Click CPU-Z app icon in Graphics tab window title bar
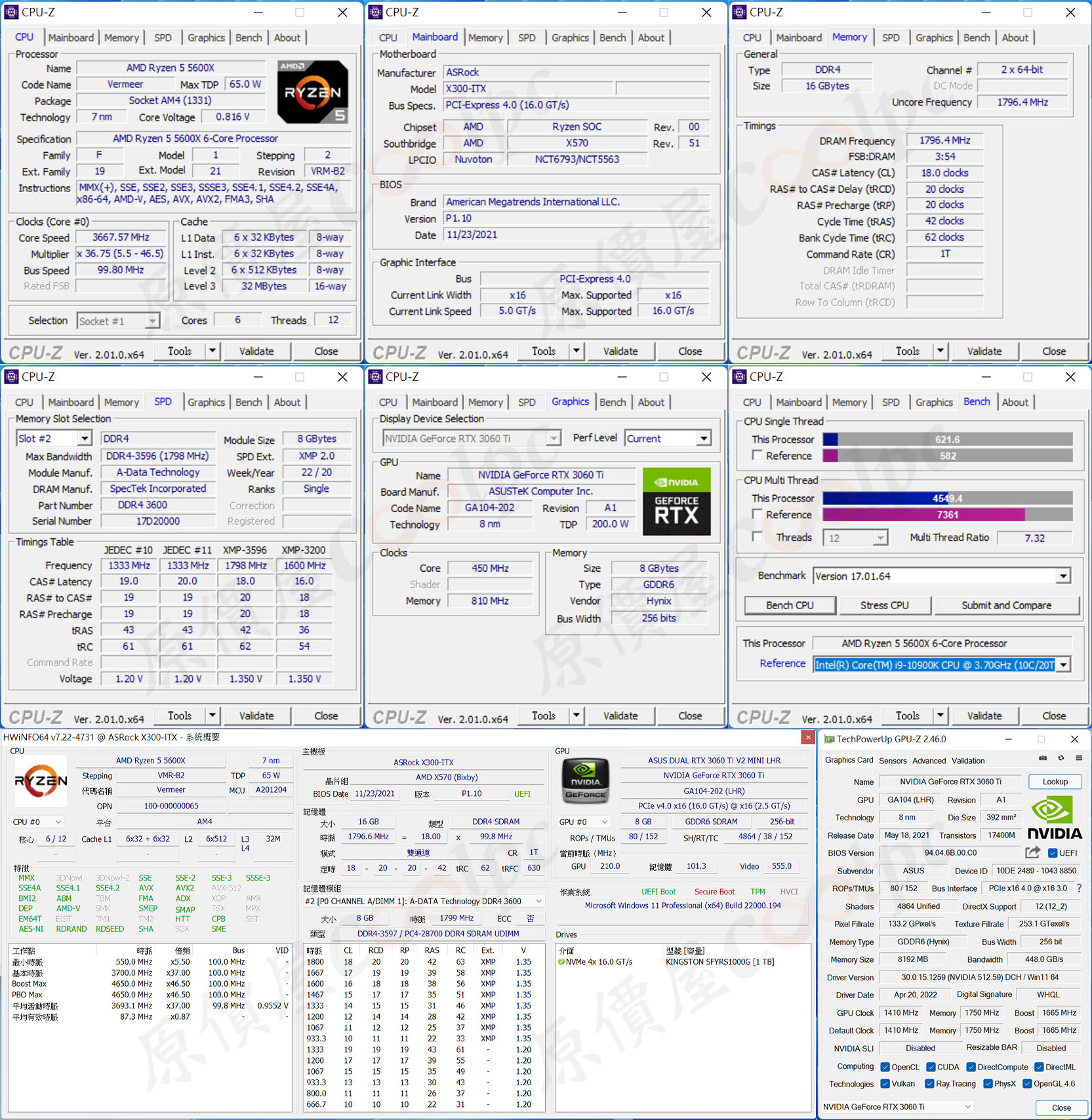The image size is (1092, 1120). 375,376
